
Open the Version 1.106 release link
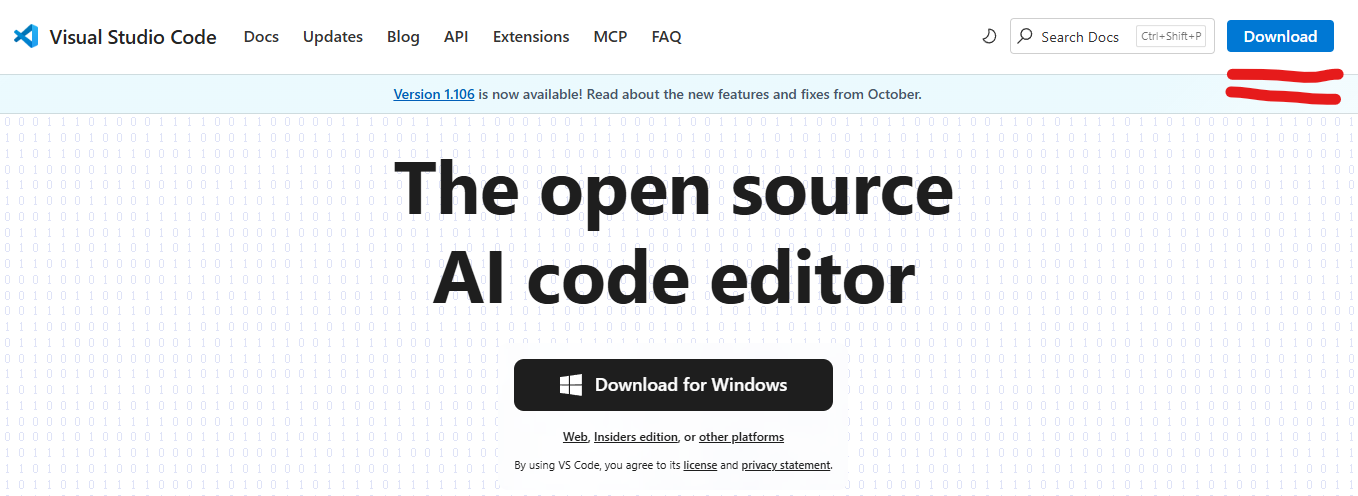point(434,94)
